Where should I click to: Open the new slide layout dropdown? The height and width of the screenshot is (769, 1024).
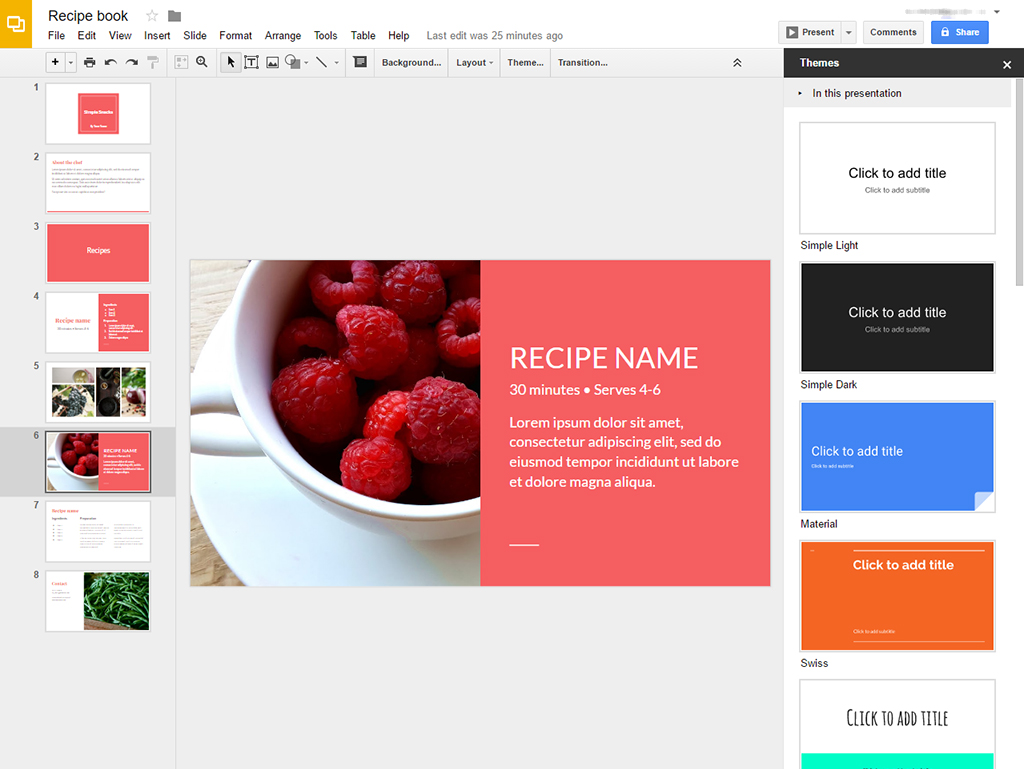tap(70, 62)
